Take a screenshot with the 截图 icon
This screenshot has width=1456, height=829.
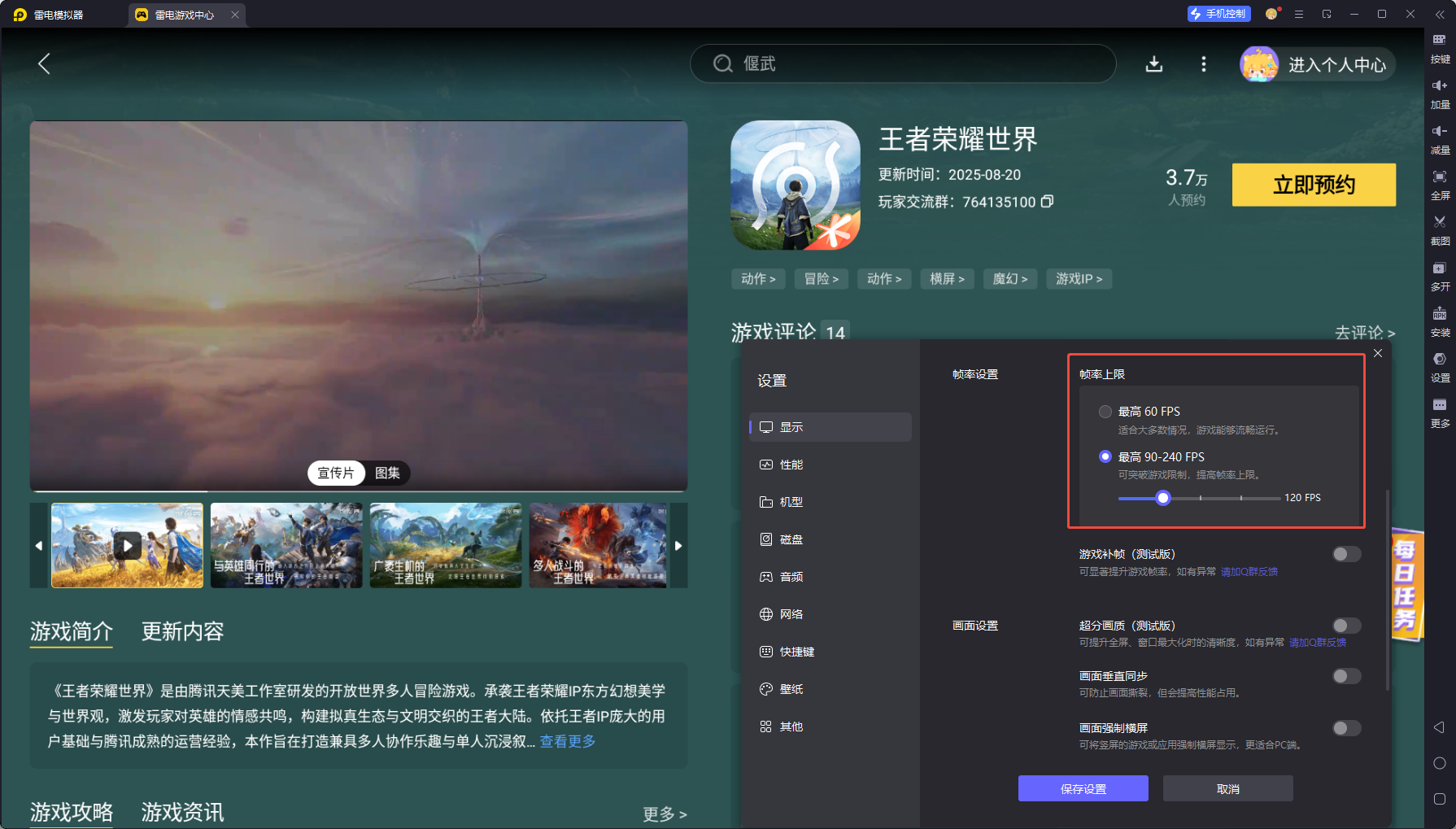[1440, 231]
